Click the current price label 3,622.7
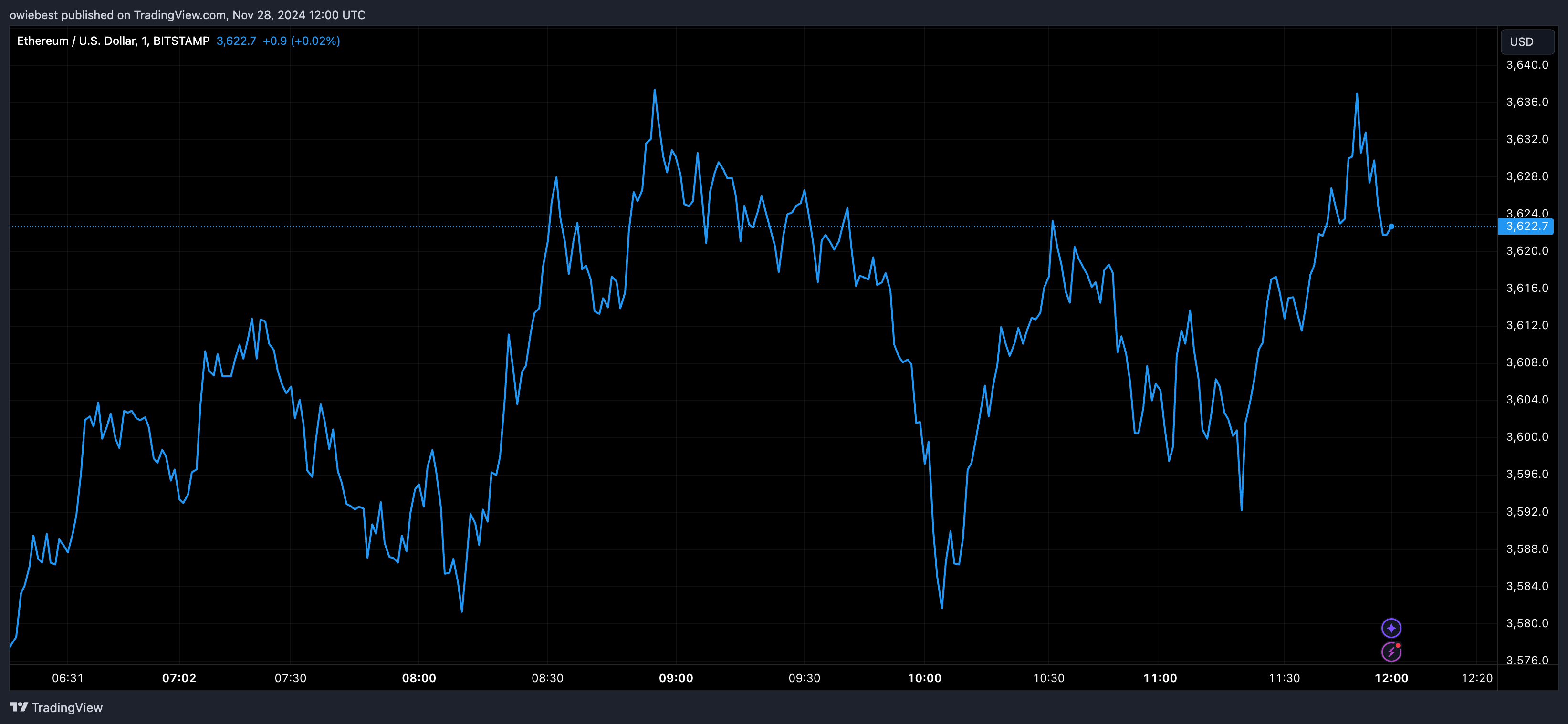The height and width of the screenshot is (724, 1568). click(1526, 227)
